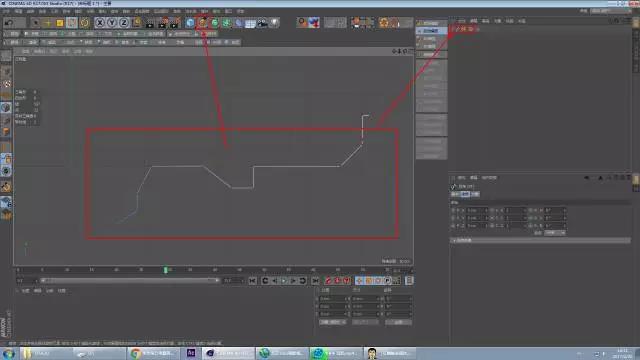Toggle the Z axis lock
The width and height of the screenshot is (640, 360).
tap(124, 23)
